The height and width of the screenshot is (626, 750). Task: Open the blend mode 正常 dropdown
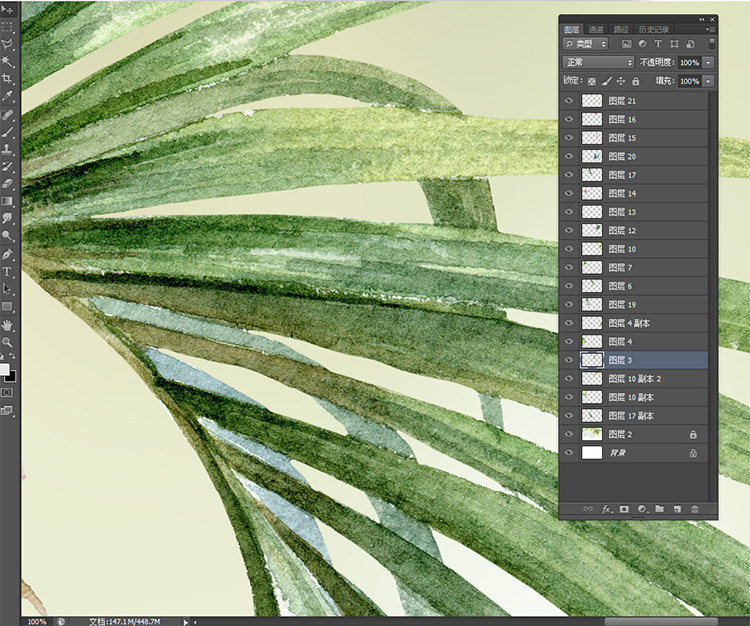(598, 62)
